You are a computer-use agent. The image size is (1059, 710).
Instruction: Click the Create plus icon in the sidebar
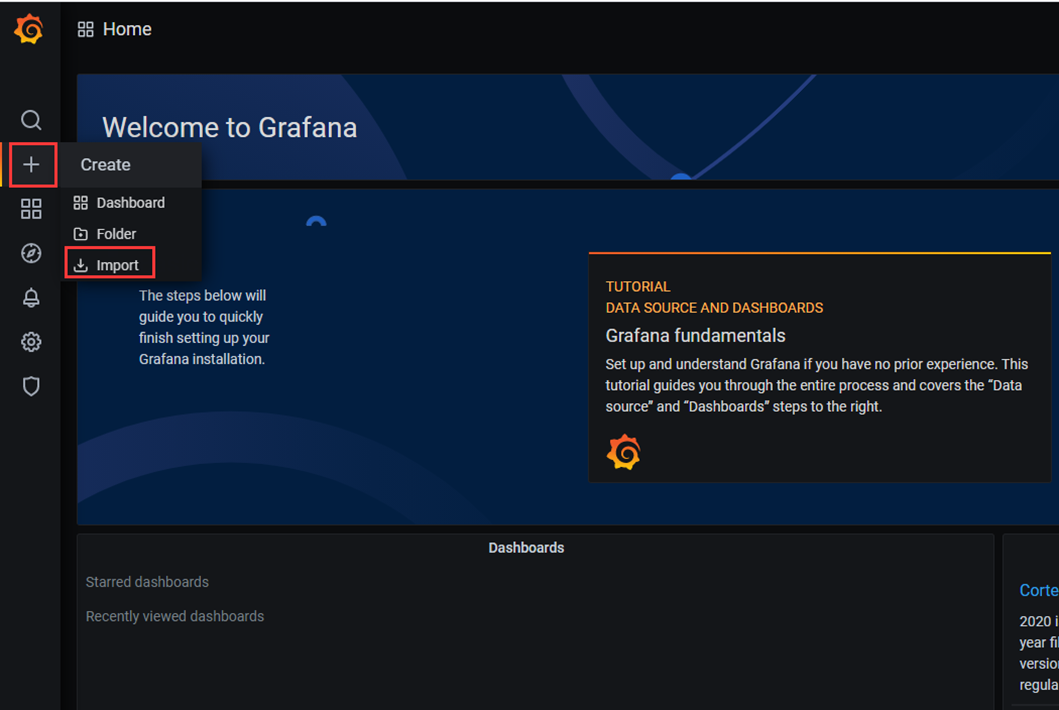(31, 165)
